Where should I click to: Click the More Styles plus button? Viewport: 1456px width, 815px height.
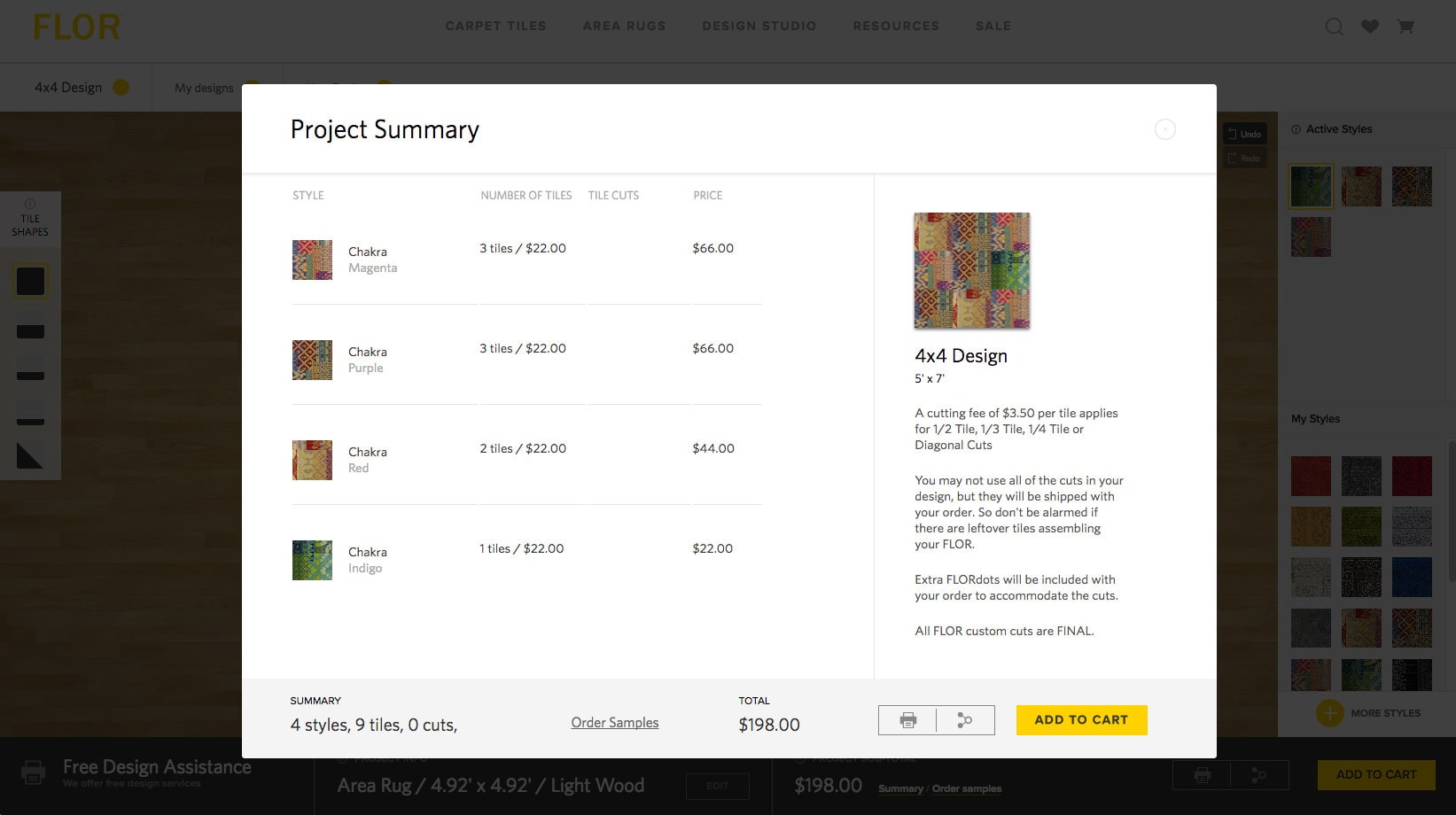[1329, 713]
